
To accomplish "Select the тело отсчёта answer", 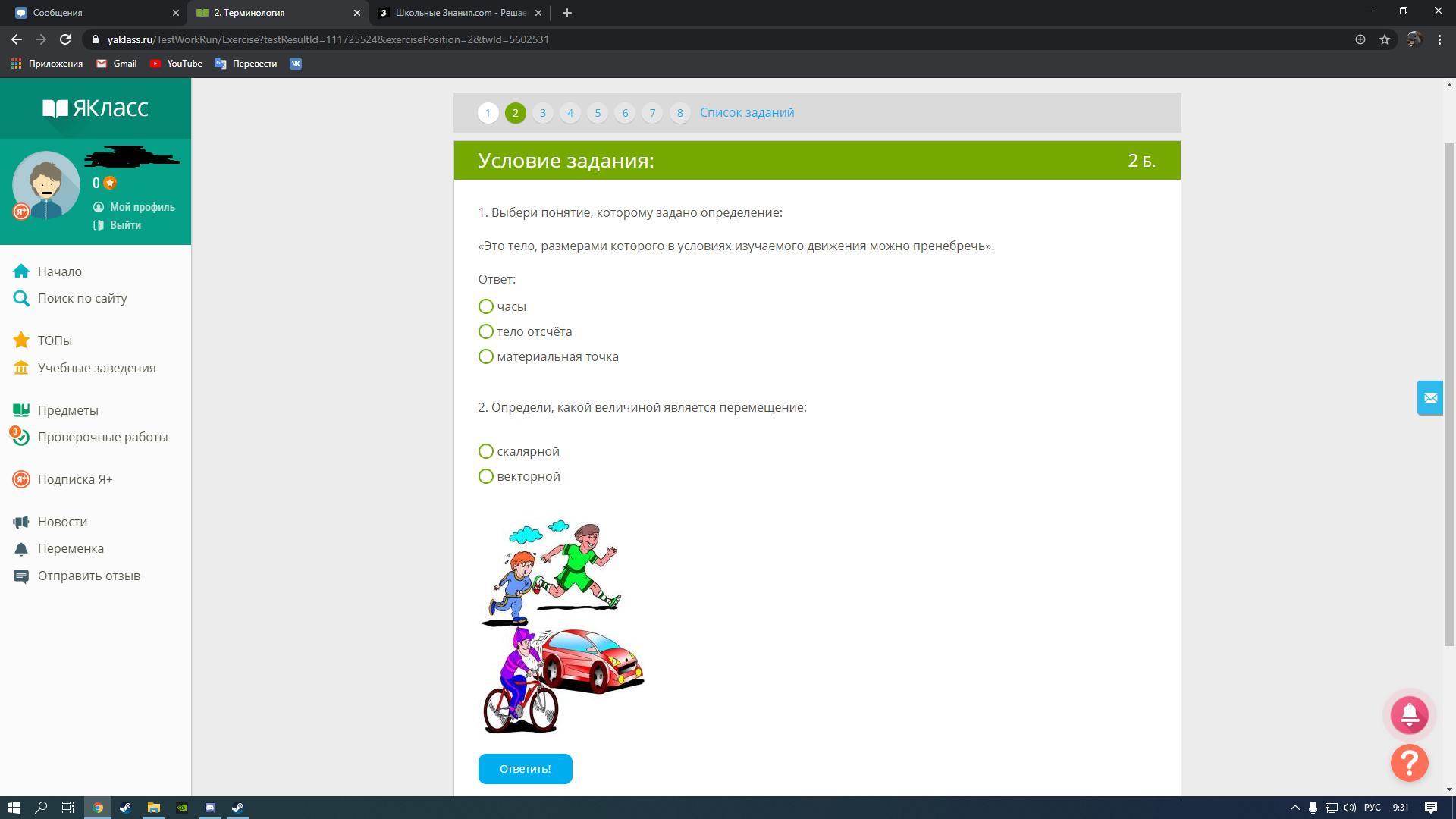I will (x=486, y=331).
